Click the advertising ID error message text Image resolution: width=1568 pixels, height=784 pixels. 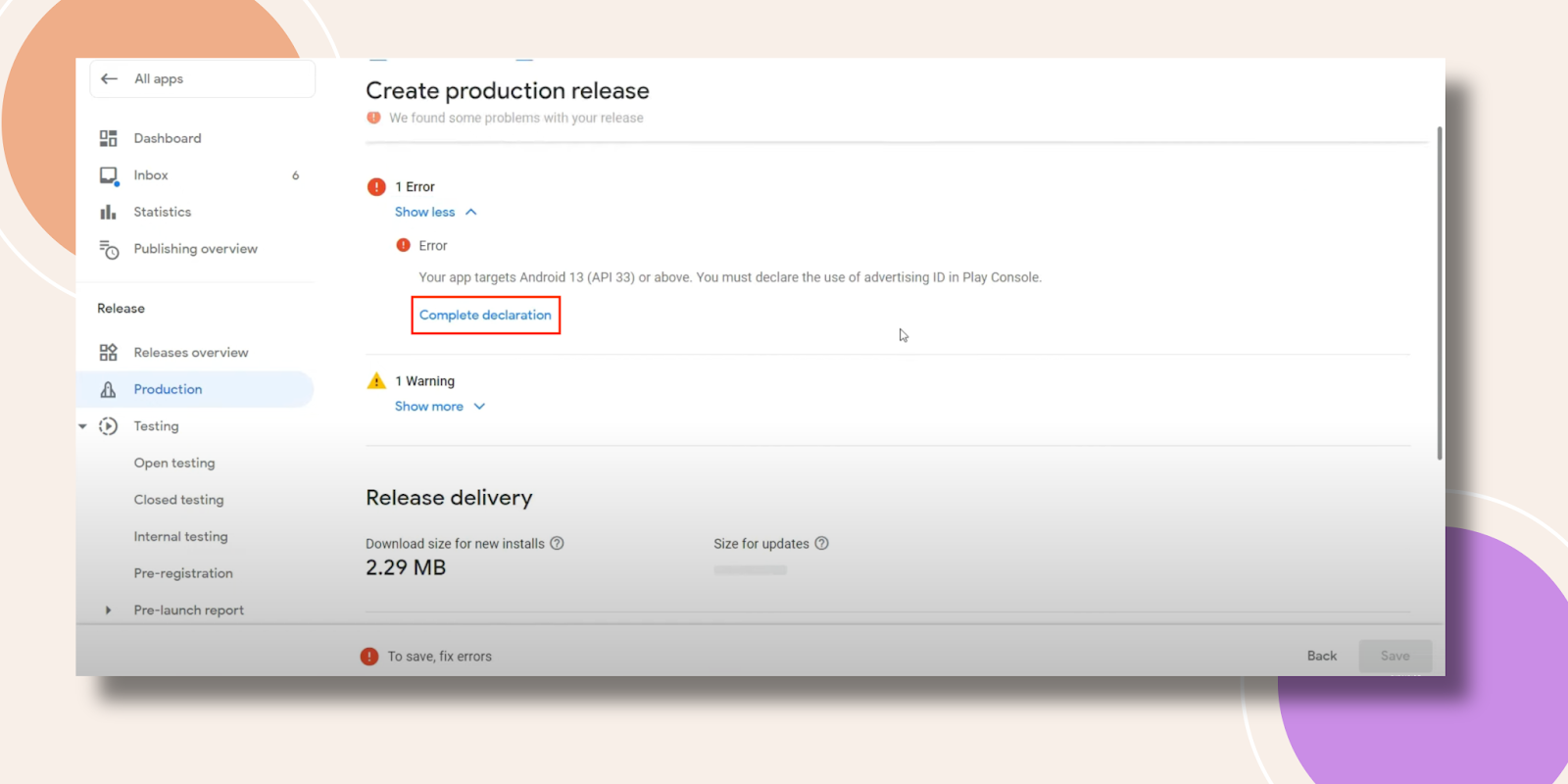pyautogui.click(x=730, y=277)
